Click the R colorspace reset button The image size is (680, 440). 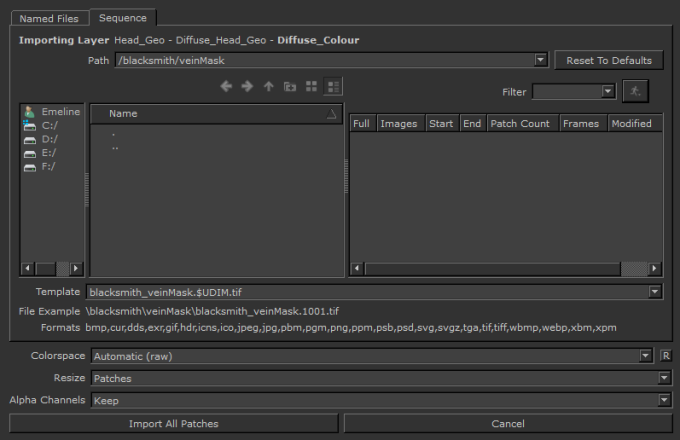coord(665,355)
